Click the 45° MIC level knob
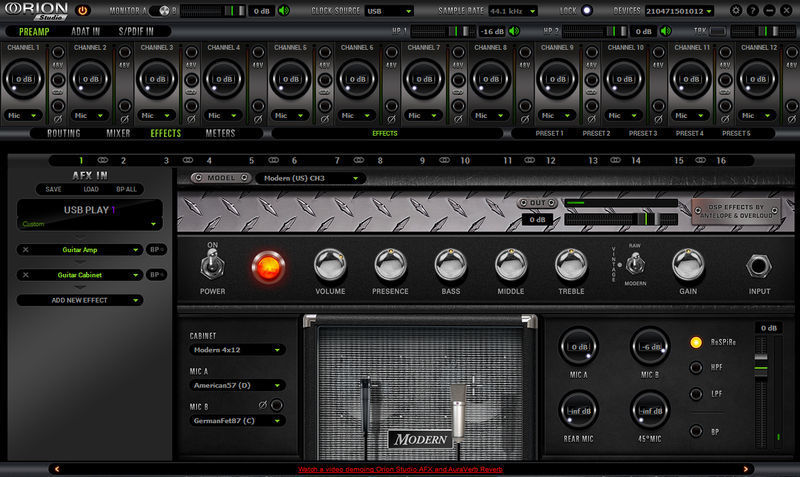This screenshot has height=477, width=800. click(x=649, y=410)
